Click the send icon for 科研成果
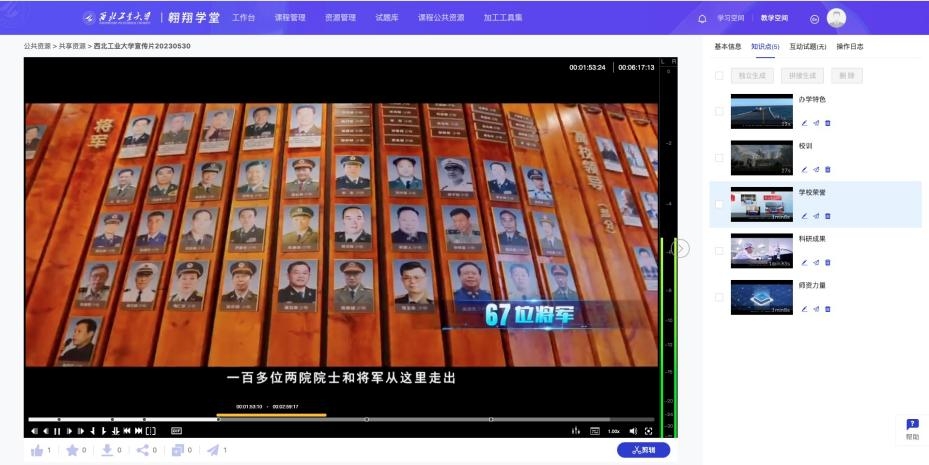The image size is (929, 465). coord(816,263)
